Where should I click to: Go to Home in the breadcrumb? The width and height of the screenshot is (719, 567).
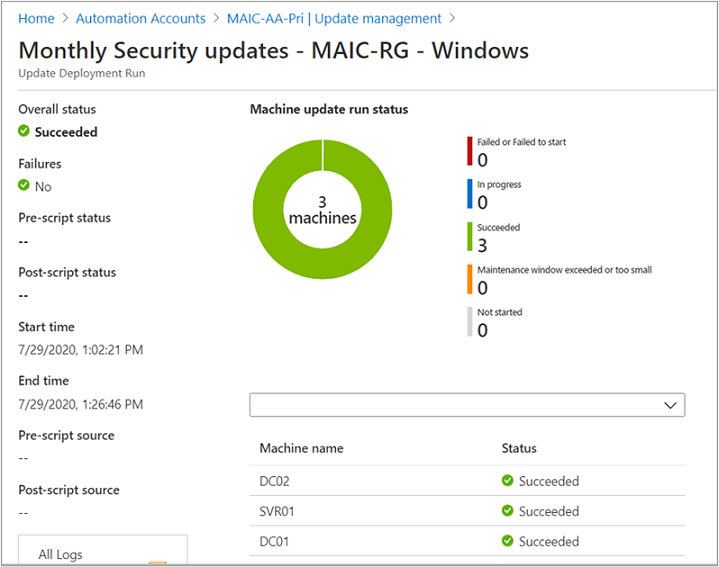pyautogui.click(x=36, y=18)
